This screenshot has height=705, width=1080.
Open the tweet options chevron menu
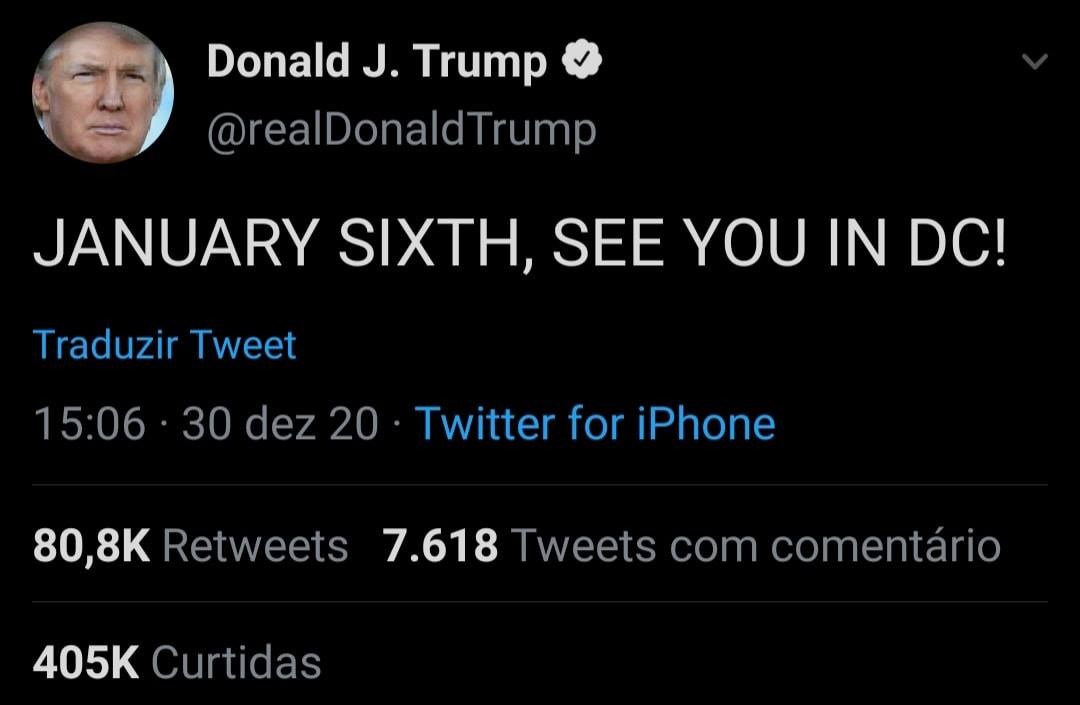pyautogui.click(x=1035, y=62)
